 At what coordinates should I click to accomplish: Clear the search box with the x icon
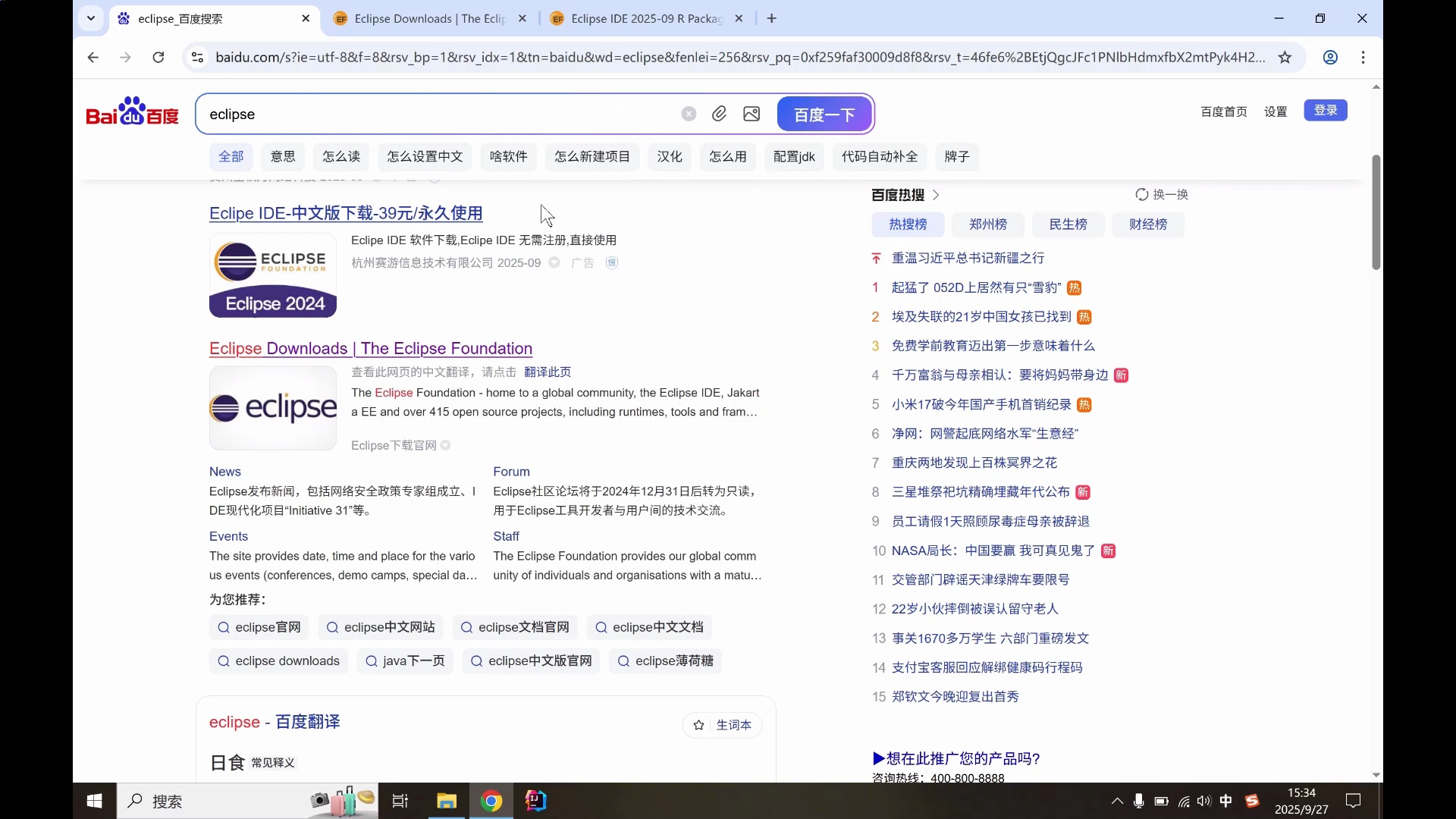coord(688,114)
